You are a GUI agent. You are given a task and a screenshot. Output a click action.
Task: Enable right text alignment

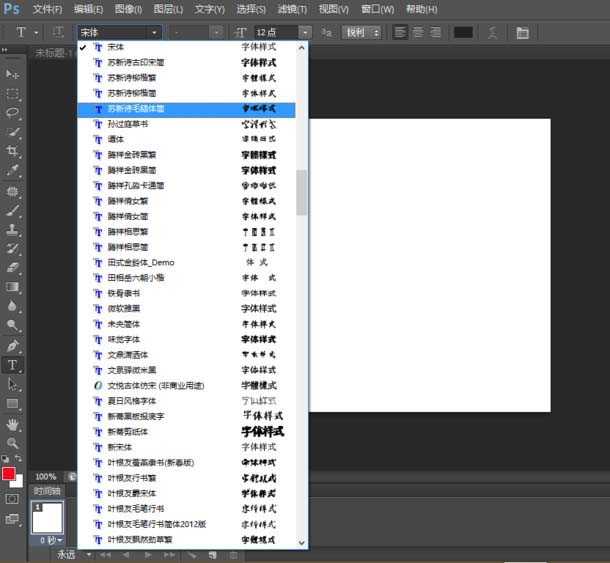[436, 33]
